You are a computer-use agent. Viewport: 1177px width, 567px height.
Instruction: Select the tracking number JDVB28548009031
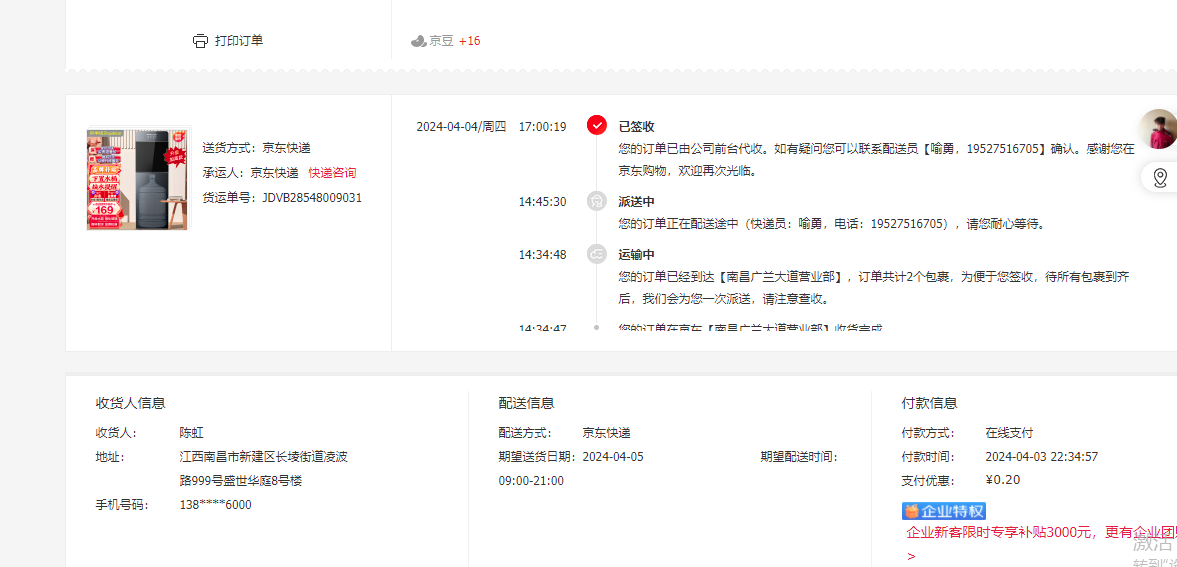[x=312, y=198]
